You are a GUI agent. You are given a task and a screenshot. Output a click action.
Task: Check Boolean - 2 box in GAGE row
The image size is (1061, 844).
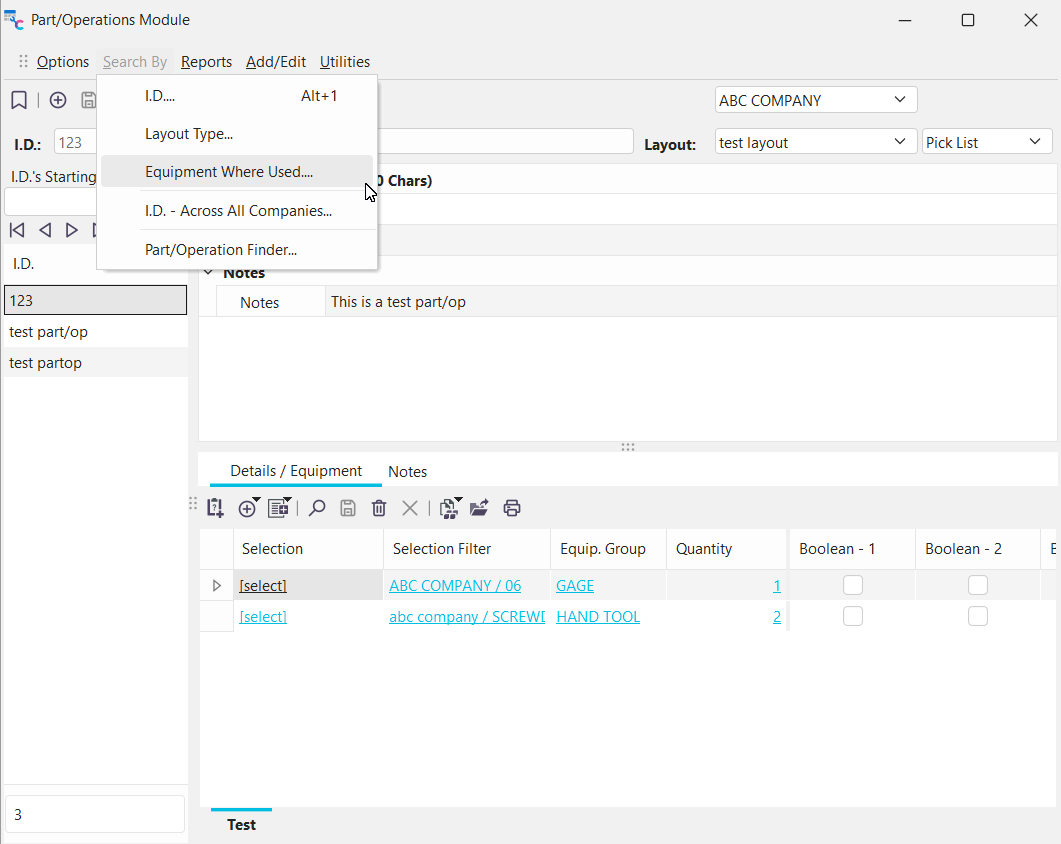[x=977, y=586]
